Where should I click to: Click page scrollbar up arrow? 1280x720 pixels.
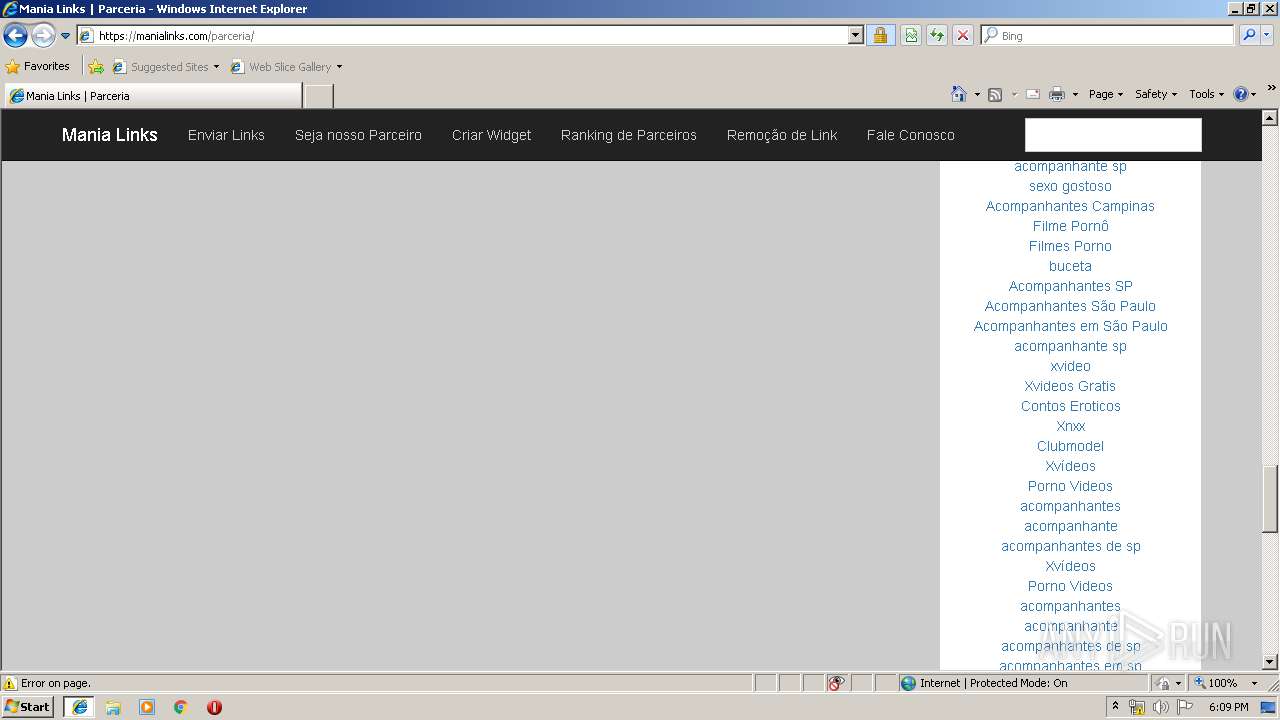click(x=1270, y=117)
